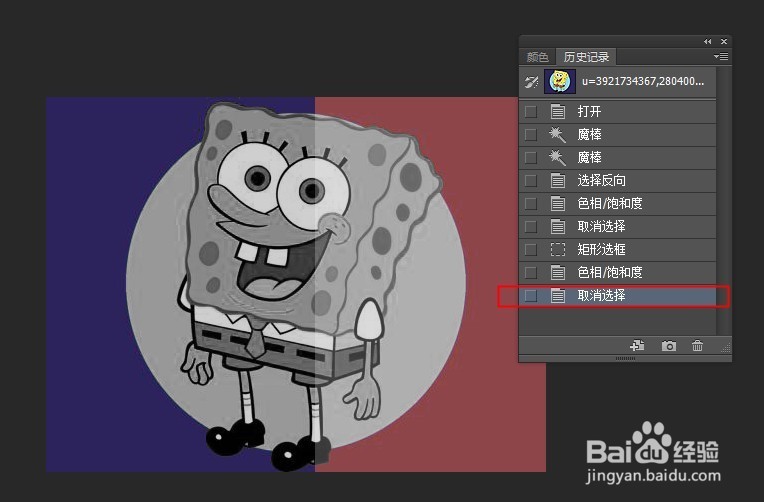Check source box of 色相/饱和度 below 选择反向
Viewport: 764px width, 502px height.
click(531, 204)
